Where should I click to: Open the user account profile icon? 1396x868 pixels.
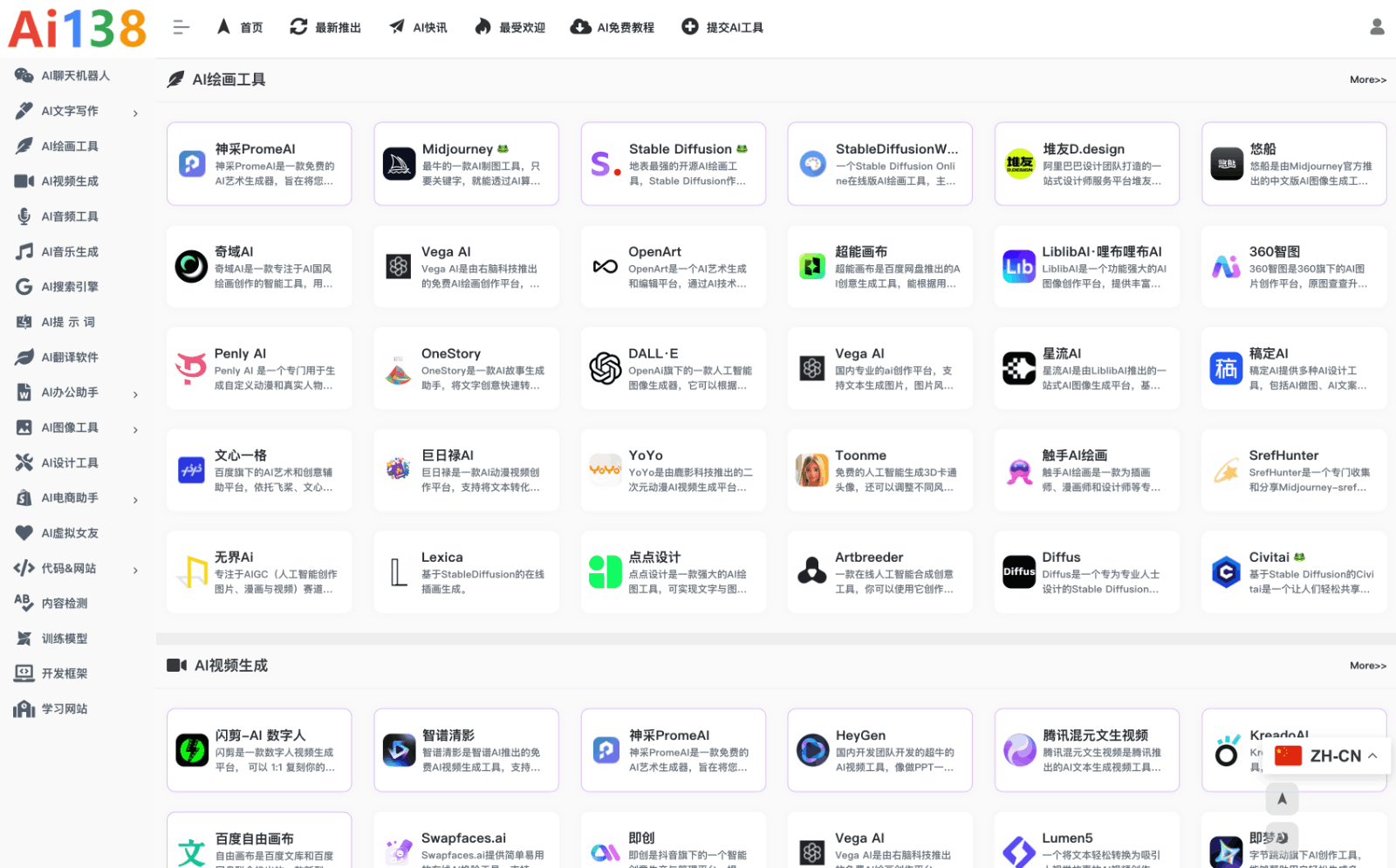click(1377, 27)
